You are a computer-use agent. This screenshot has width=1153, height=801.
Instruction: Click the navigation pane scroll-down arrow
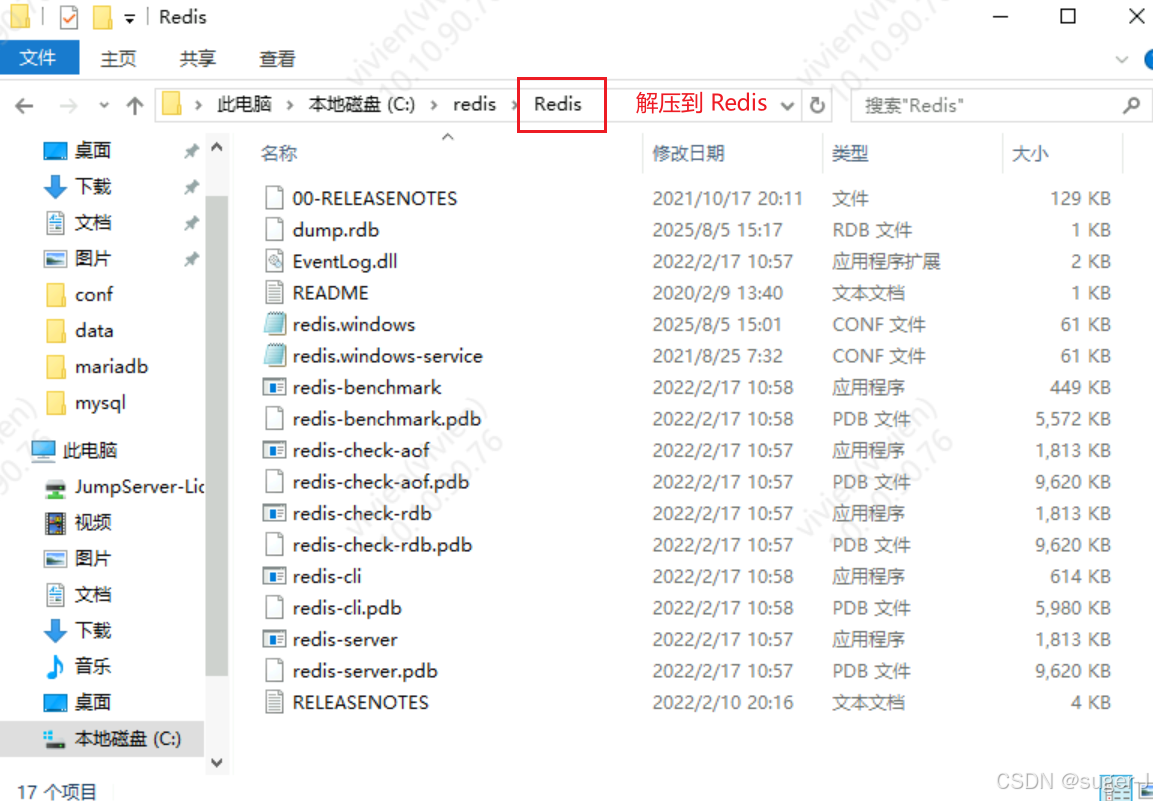217,763
